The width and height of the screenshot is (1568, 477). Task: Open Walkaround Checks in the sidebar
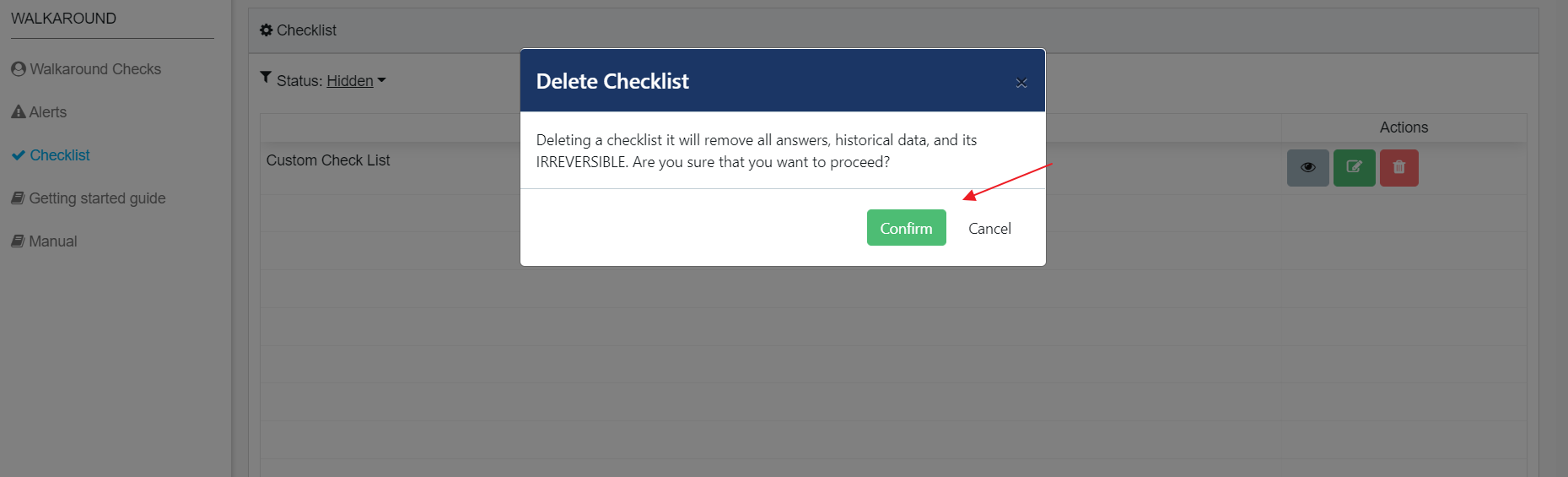click(x=86, y=69)
